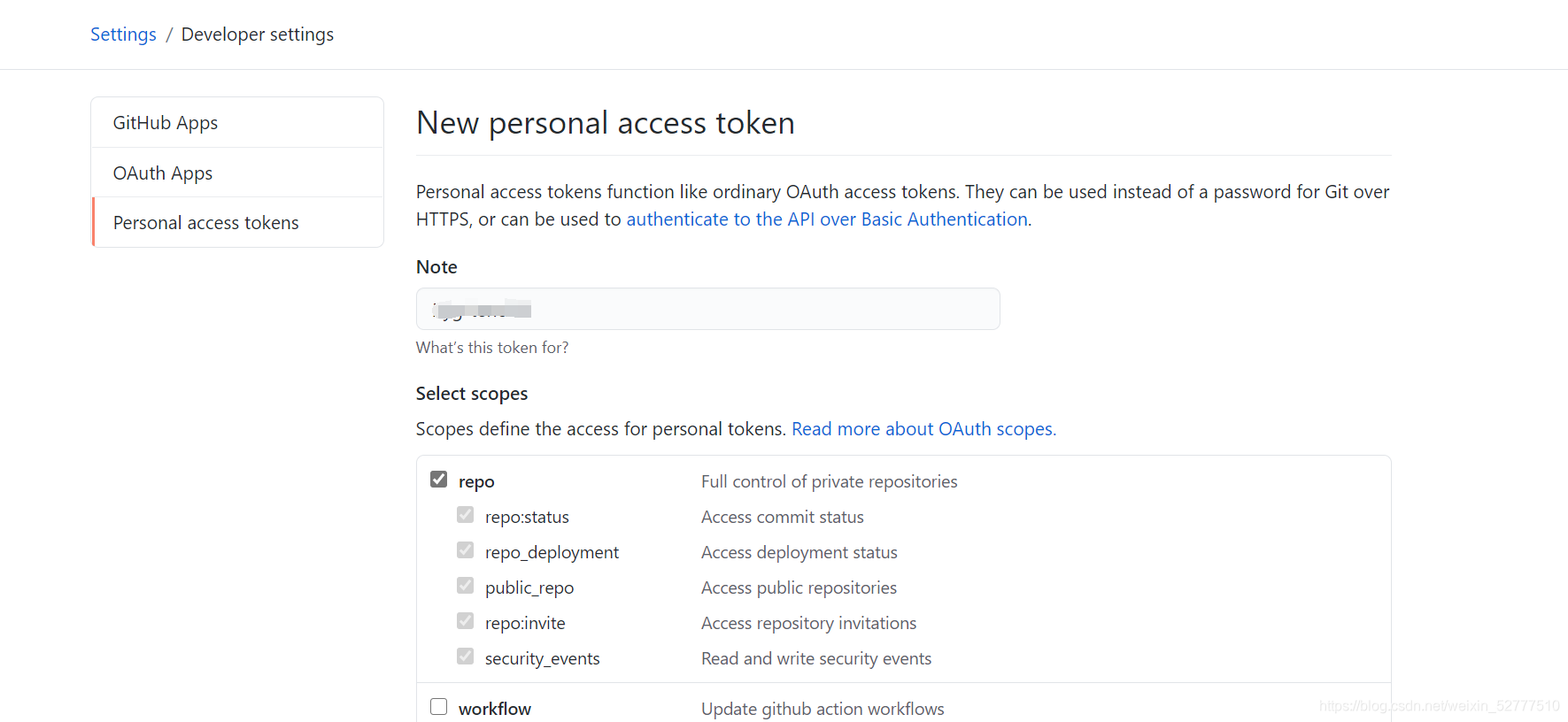
Task: Toggle the security_events checkbox
Action: (x=466, y=657)
